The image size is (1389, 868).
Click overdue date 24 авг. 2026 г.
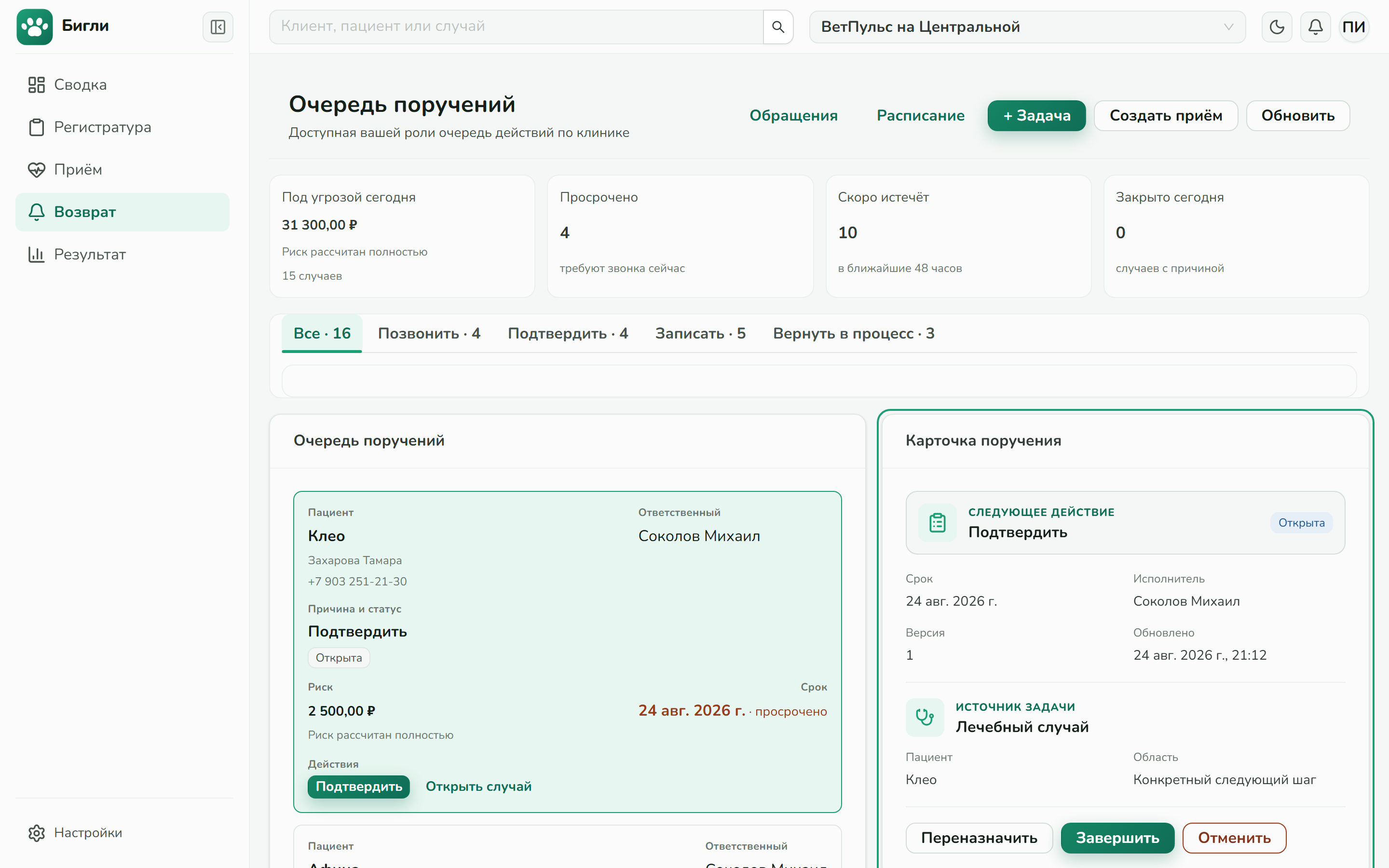click(692, 711)
